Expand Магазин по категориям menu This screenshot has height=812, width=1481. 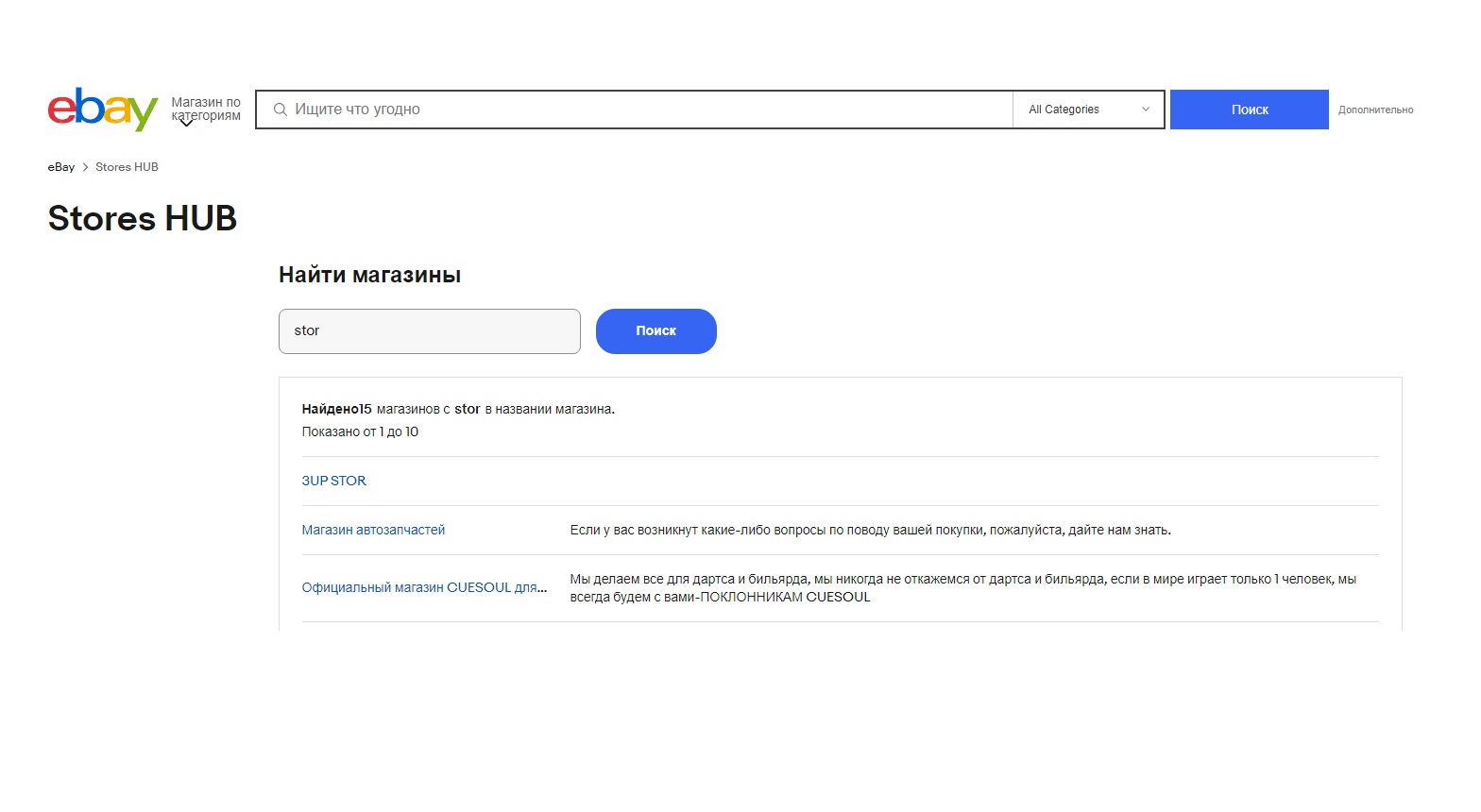pos(206,110)
